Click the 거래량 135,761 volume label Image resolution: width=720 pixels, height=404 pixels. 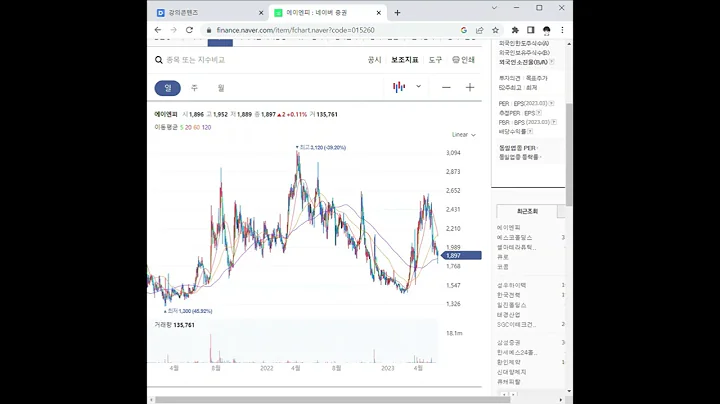(174, 325)
